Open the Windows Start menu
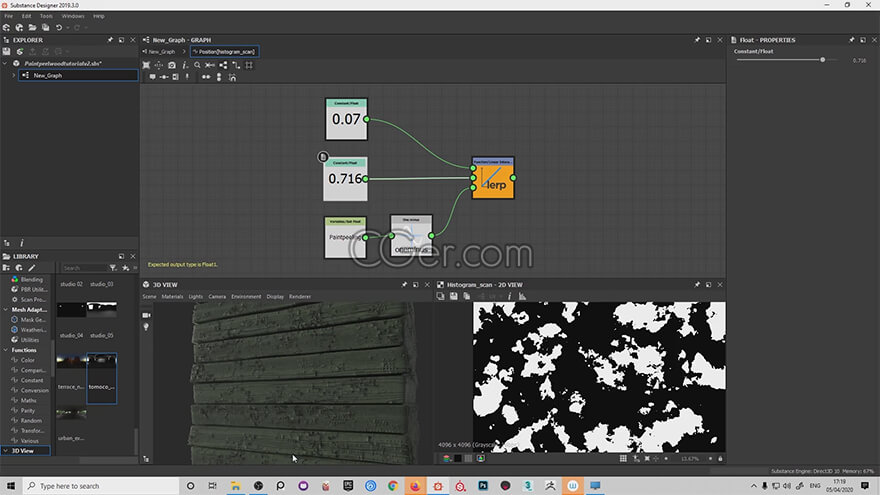 pyautogui.click(x=11, y=486)
